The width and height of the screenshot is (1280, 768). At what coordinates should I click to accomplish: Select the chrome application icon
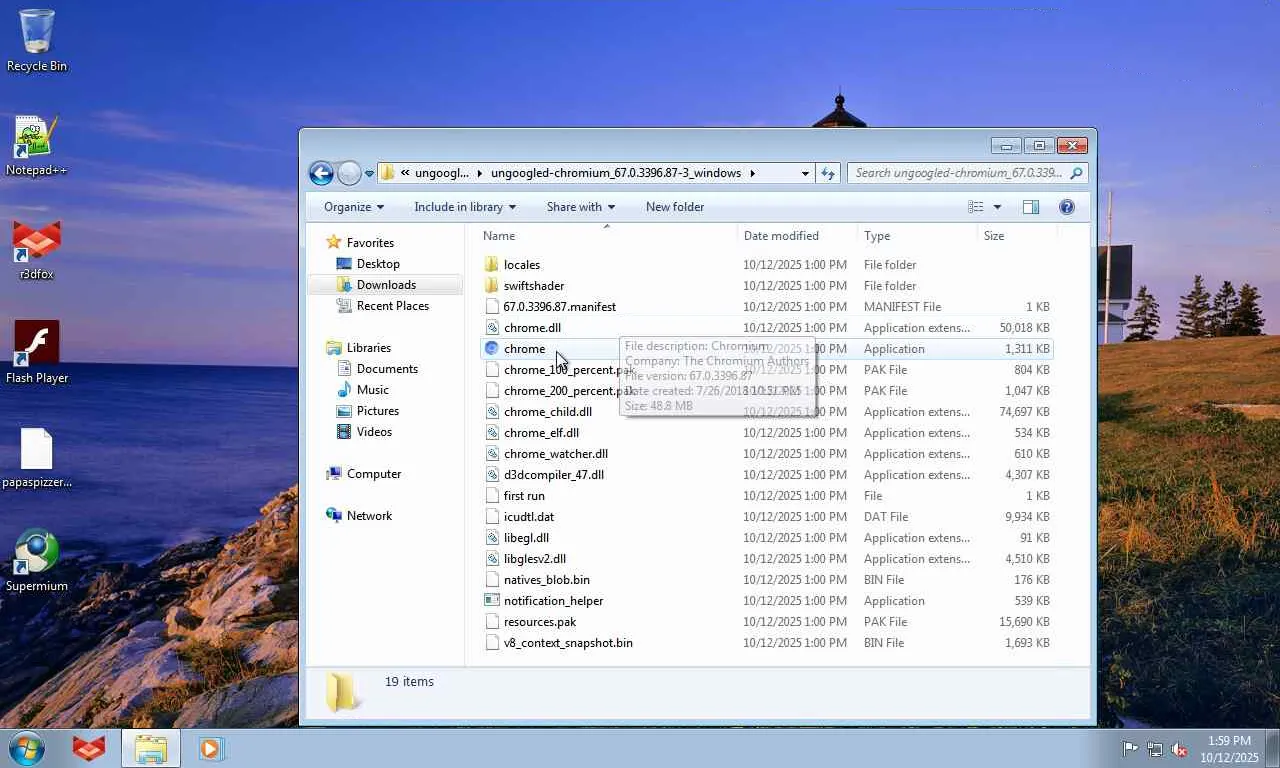coord(491,349)
